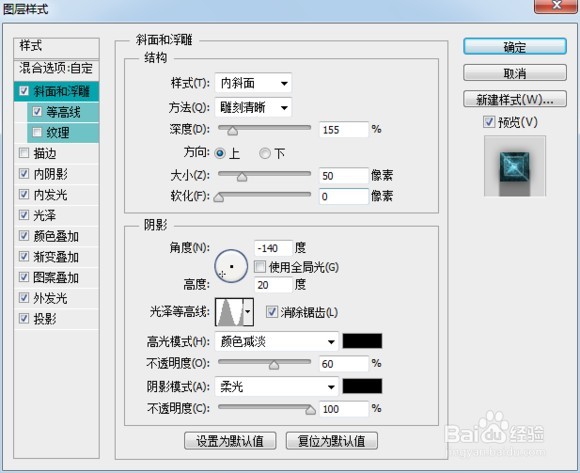Open 描边 settings in style list

pos(45,153)
